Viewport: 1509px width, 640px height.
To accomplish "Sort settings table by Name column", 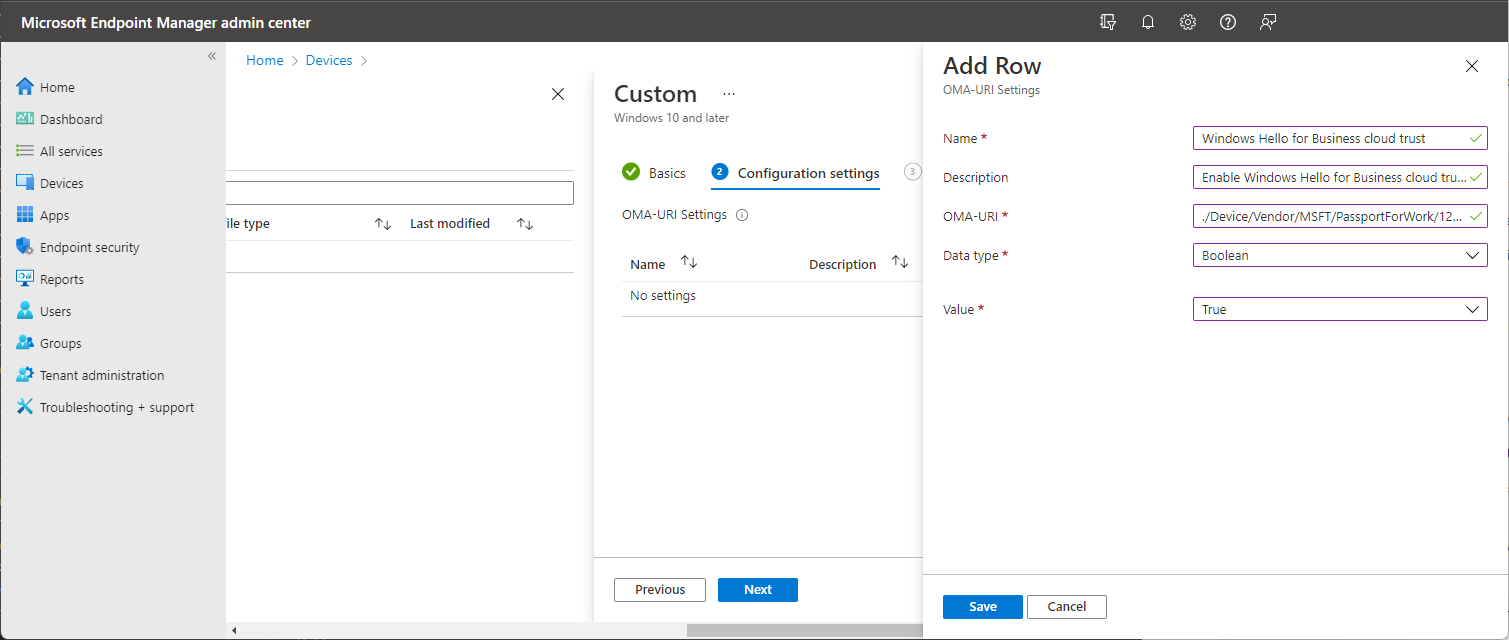I will pyautogui.click(x=688, y=263).
